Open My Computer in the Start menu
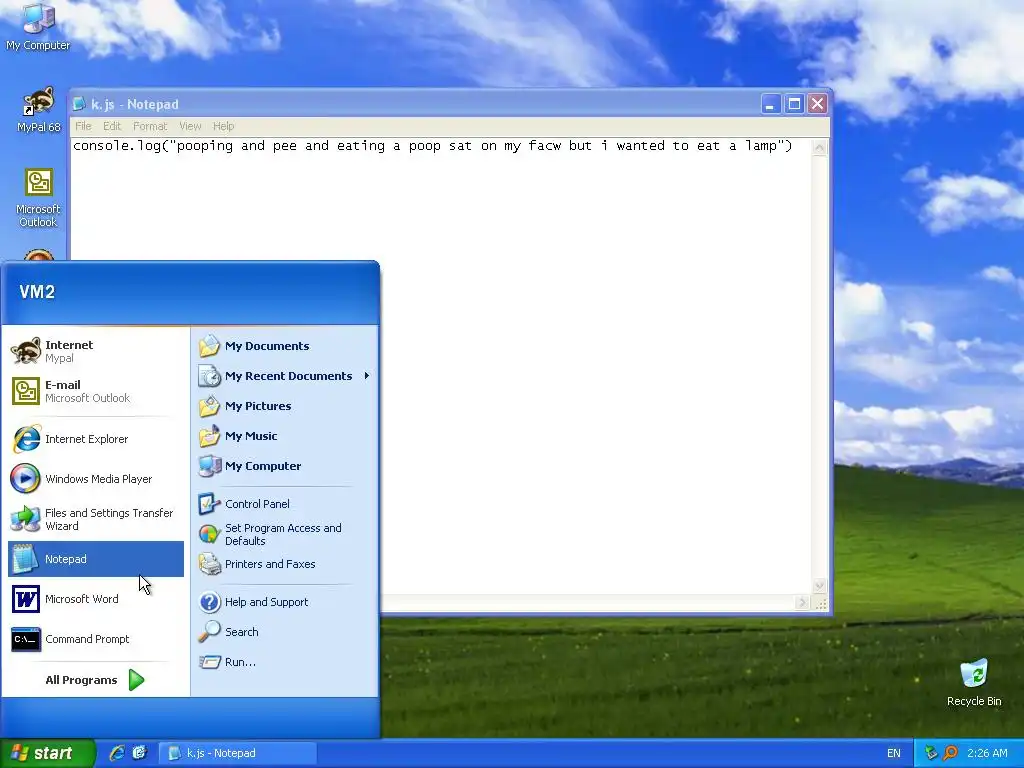This screenshot has height=768, width=1024. pos(285,466)
